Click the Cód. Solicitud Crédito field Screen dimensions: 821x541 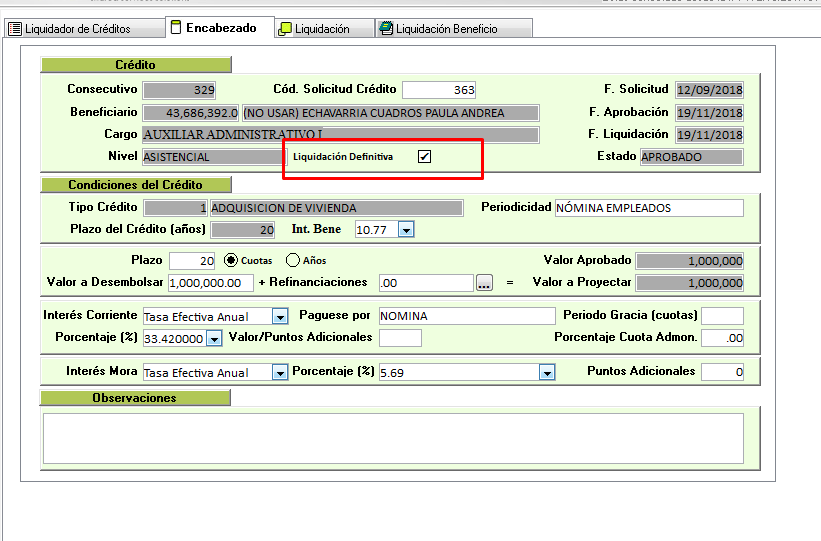click(x=439, y=90)
